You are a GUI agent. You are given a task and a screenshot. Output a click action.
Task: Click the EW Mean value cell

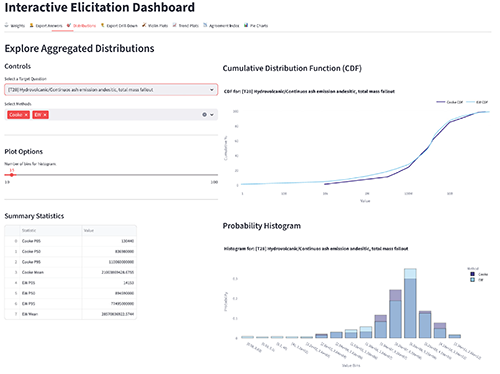[x=109, y=314]
